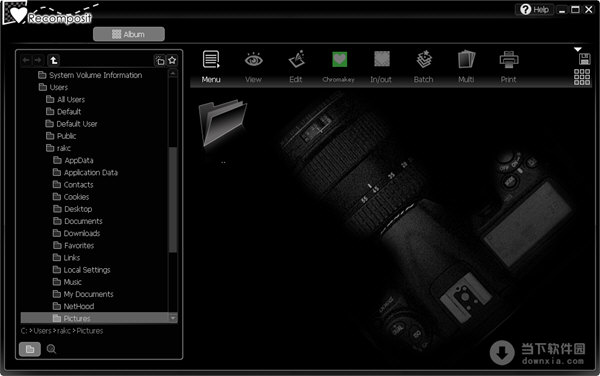Open the parent folder thumbnail
Image resolution: width=600 pixels, height=376 pixels.
click(222, 123)
